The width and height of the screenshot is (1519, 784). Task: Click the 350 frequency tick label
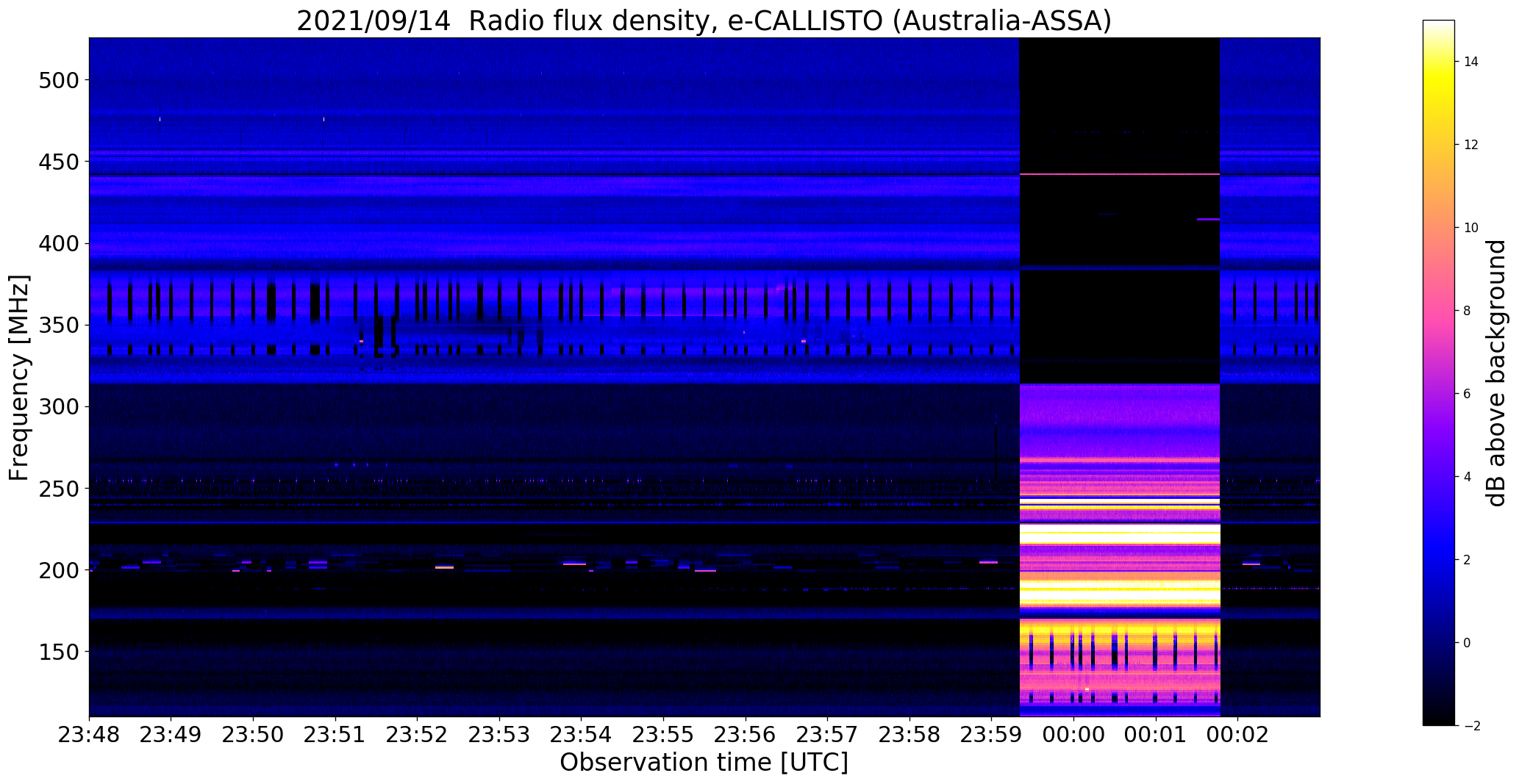click(59, 325)
